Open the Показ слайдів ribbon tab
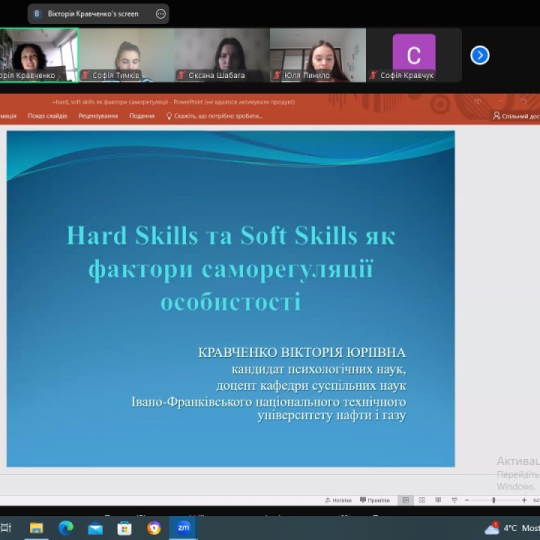This screenshot has width=540, height=540. (47, 116)
